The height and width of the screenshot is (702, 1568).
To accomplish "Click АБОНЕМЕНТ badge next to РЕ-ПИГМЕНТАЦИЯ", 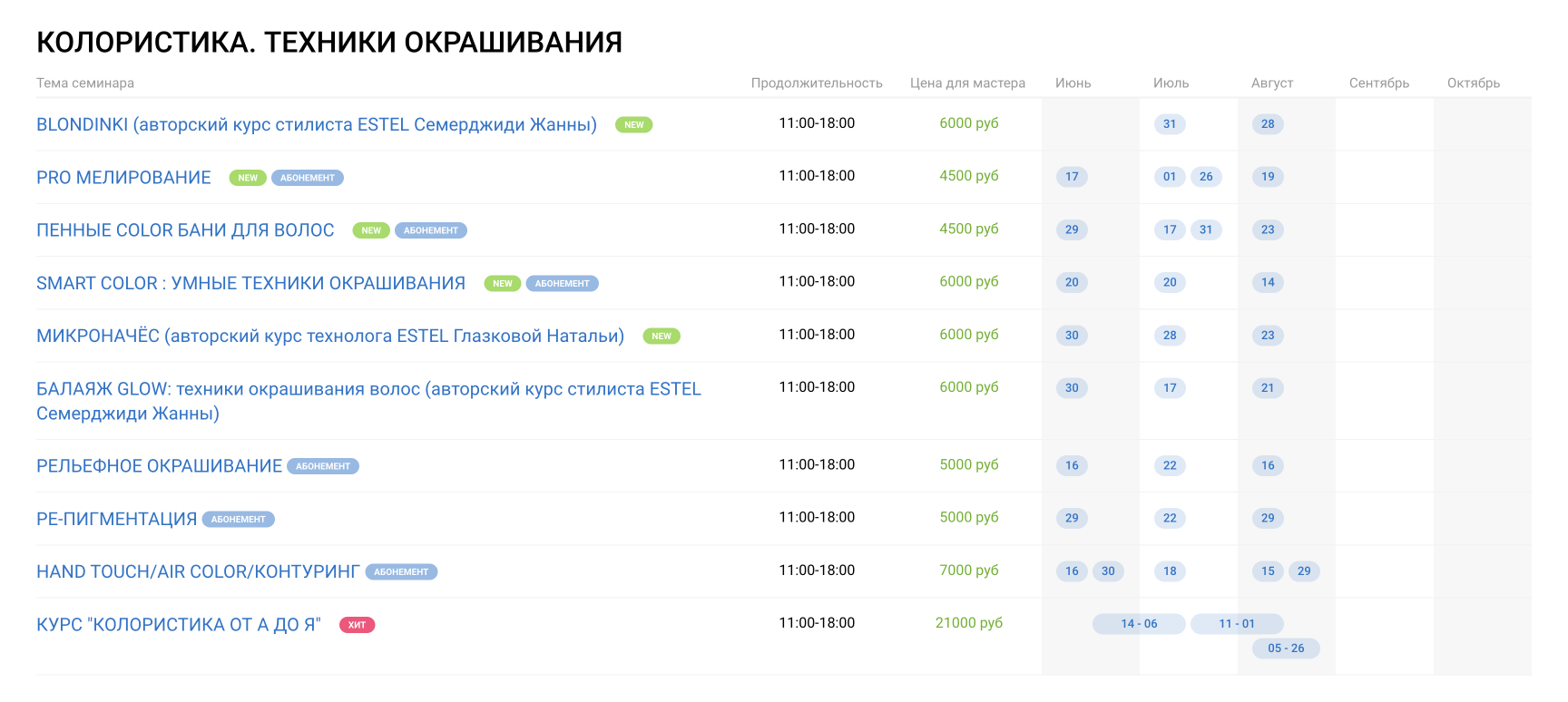I will [x=239, y=519].
